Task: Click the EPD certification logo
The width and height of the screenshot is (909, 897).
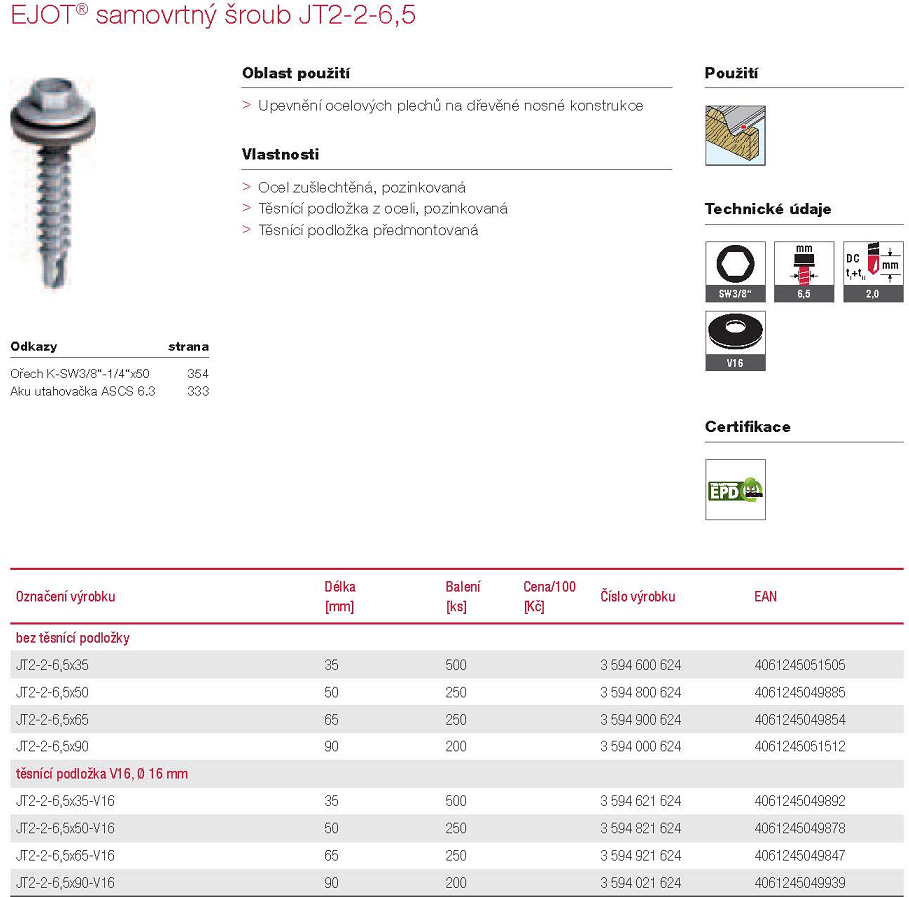Action: [735, 489]
